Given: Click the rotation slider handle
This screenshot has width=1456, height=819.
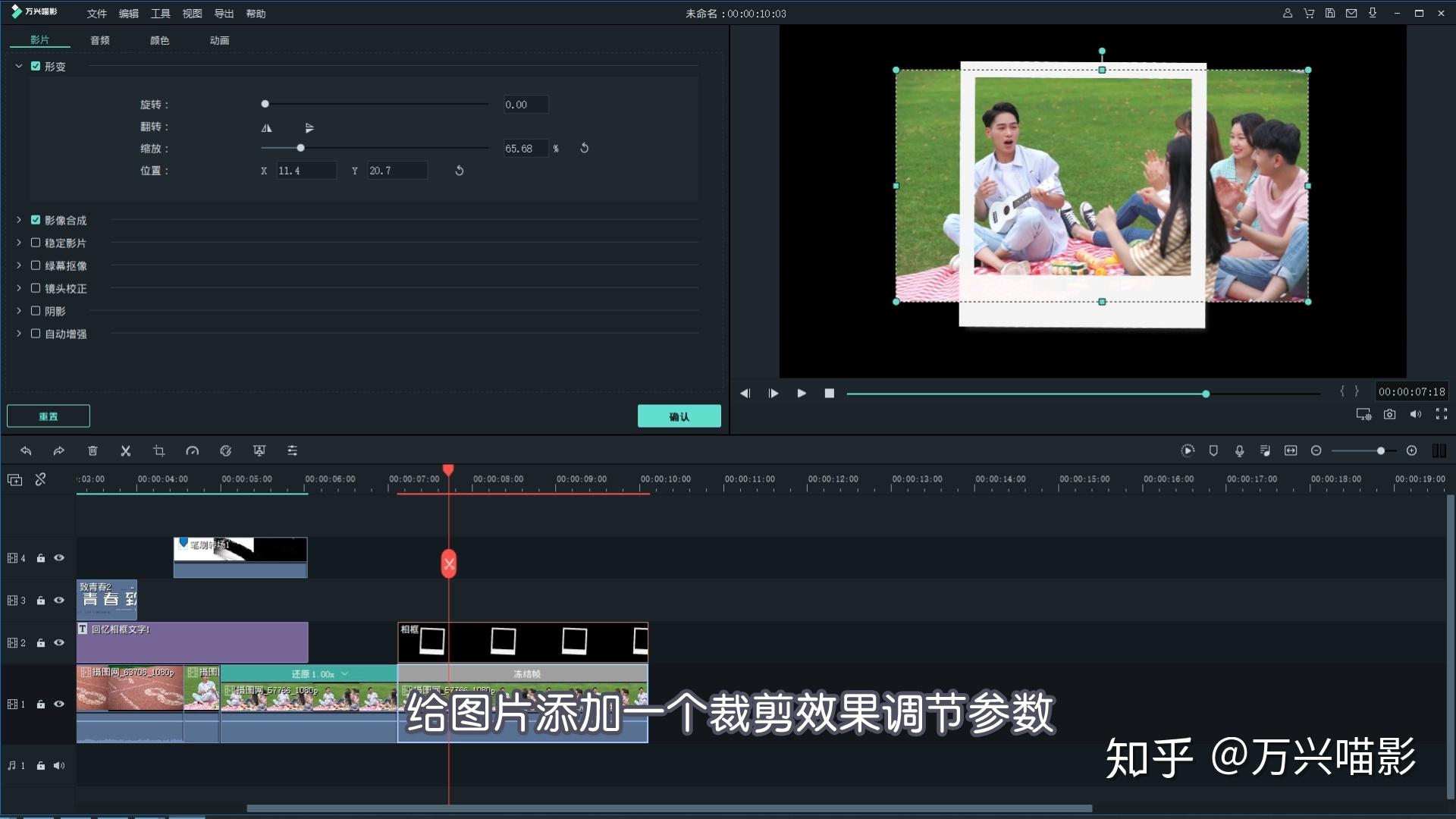Looking at the screenshot, I should pos(265,104).
